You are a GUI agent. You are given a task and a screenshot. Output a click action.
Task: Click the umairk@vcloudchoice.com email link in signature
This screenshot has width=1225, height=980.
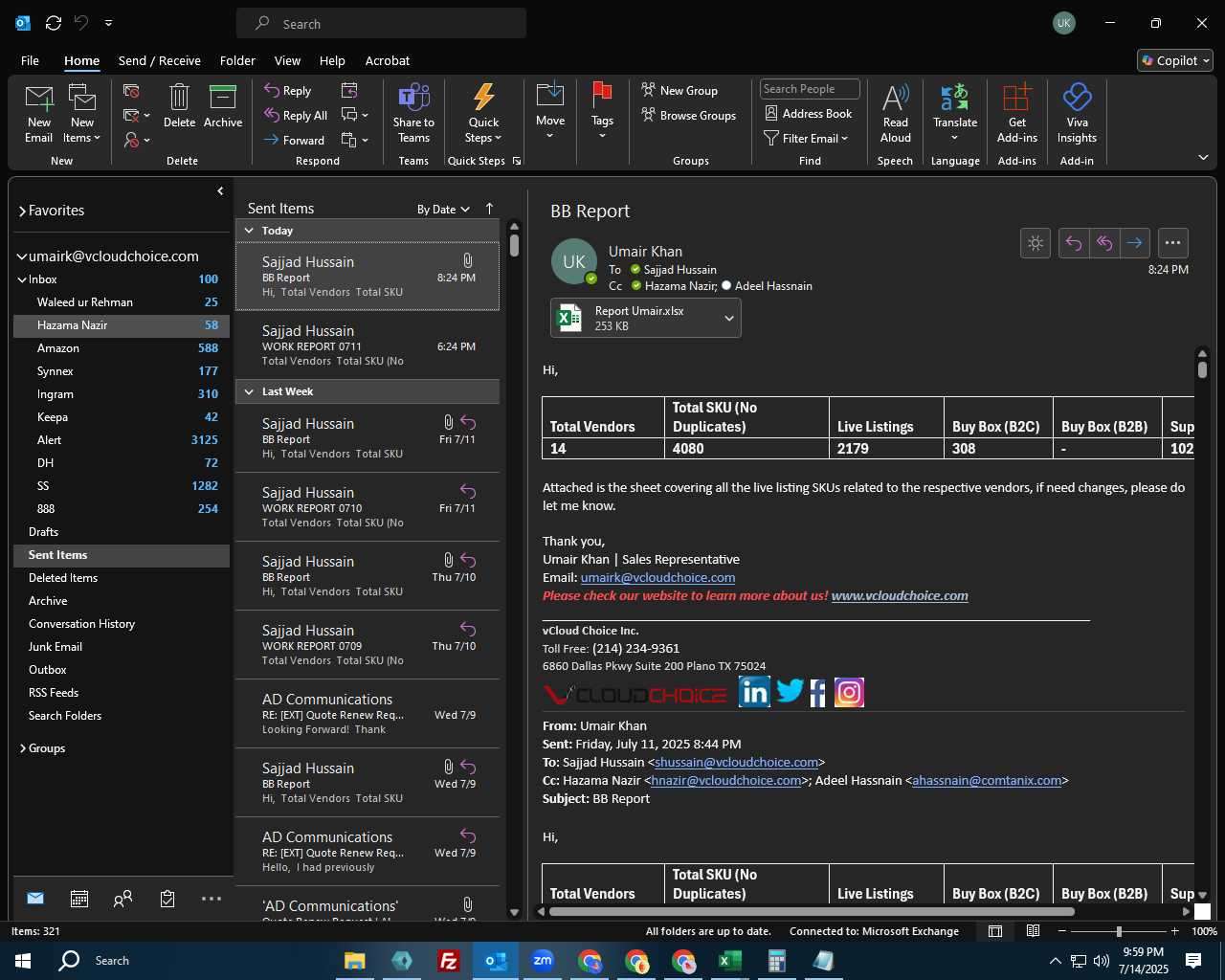[657, 577]
